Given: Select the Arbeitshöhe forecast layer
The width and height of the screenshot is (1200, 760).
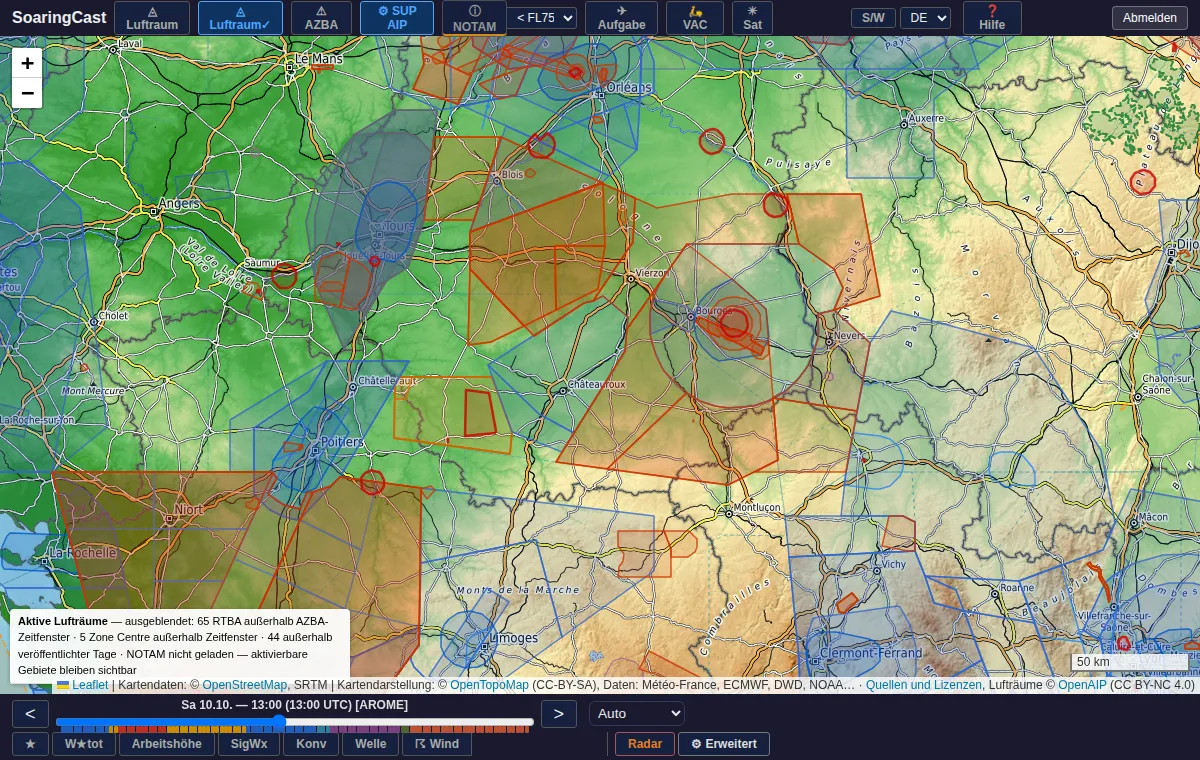Looking at the screenshot, I should coord(166,744).
